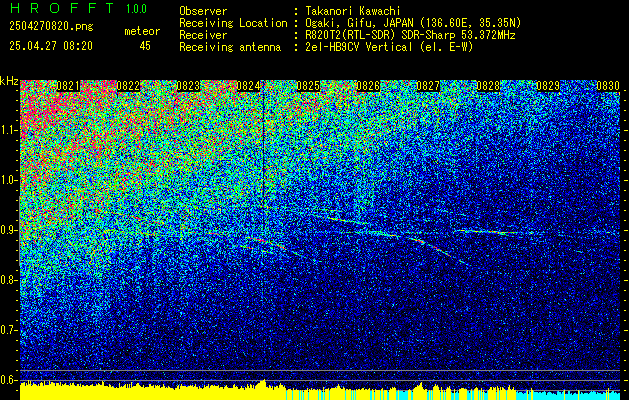Click the version number 1.0.0
This screenshot has height=400, width=629.
coord(136,9)
